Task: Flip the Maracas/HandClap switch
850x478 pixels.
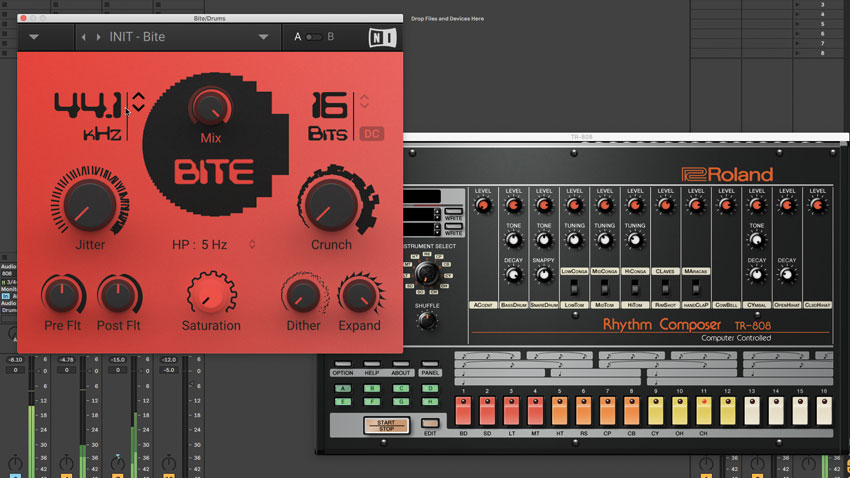Action: pos(696,287)
